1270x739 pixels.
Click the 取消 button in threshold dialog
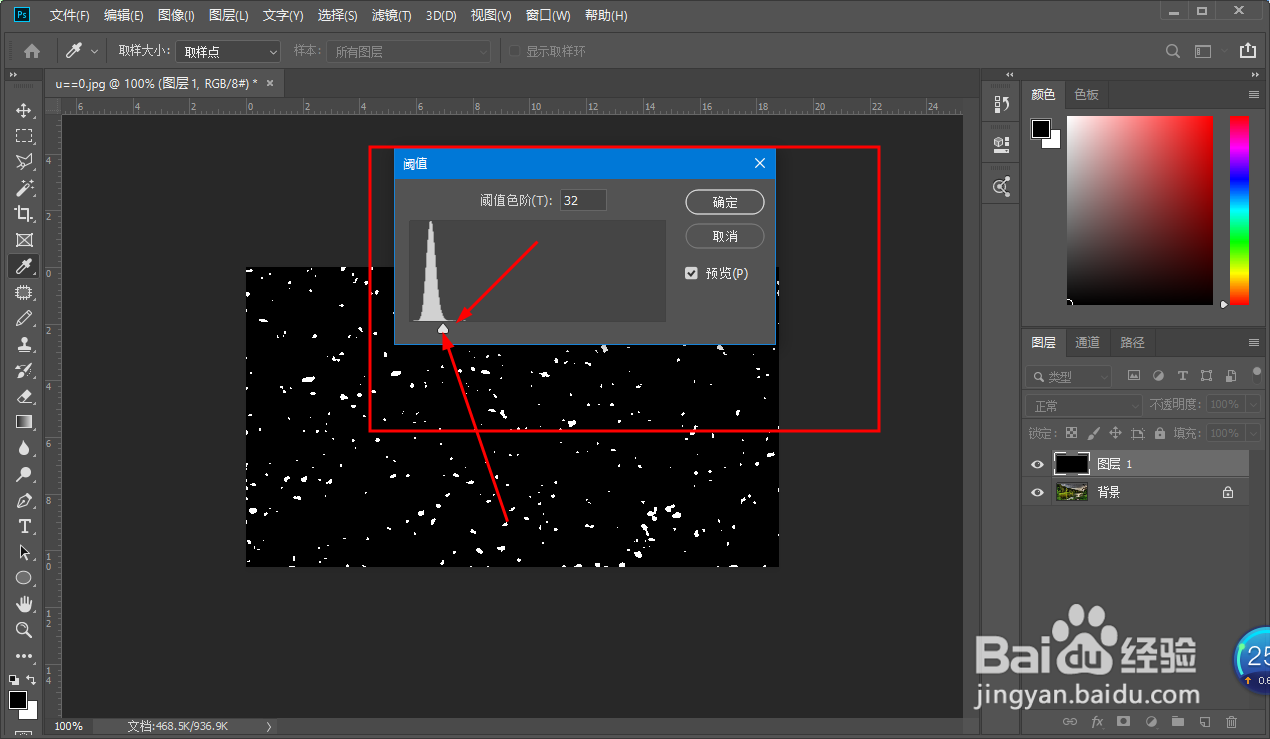pyautogui.click(x=725, y=236)
